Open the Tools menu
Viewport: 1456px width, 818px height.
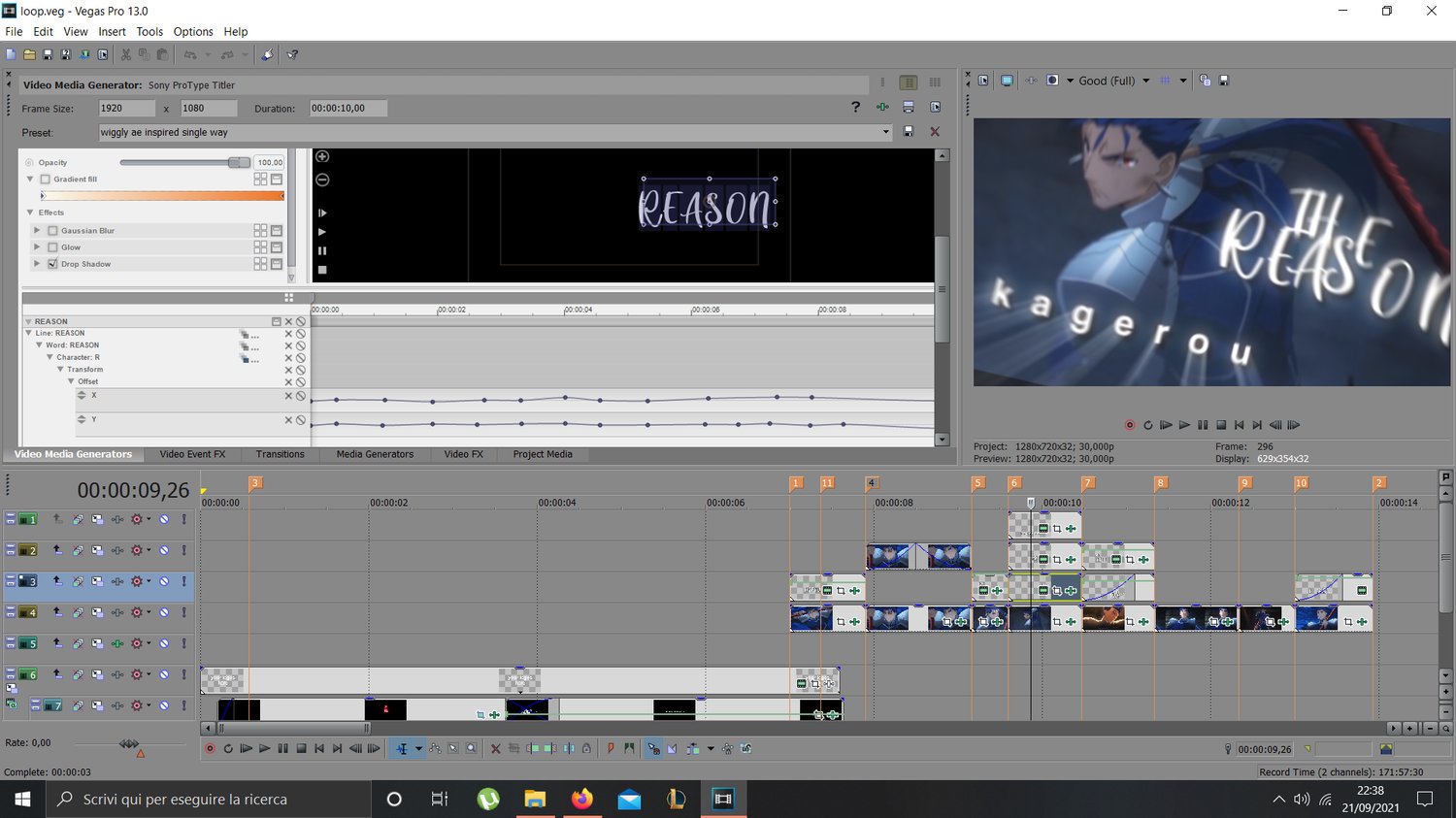149,31
